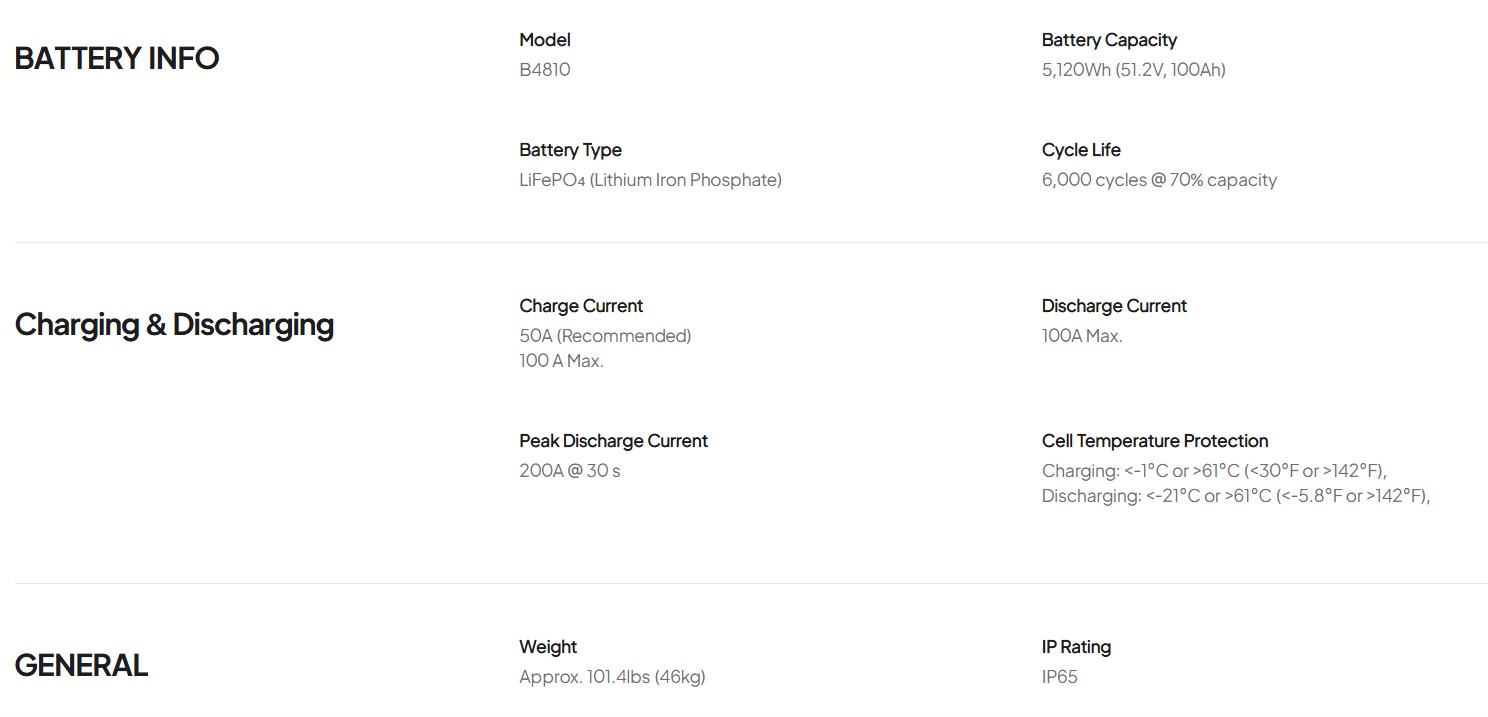Click the Charge Current label
Screen dimensions: 1488x717
click(x=580, y=306)
